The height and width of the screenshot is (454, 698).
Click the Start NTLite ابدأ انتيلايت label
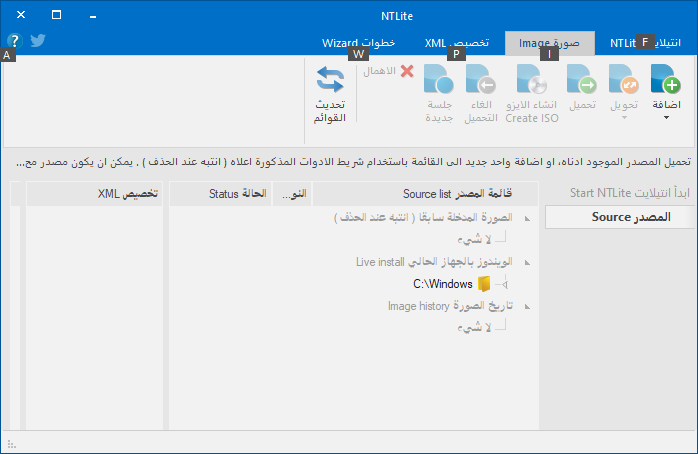(x=629, y=193)
